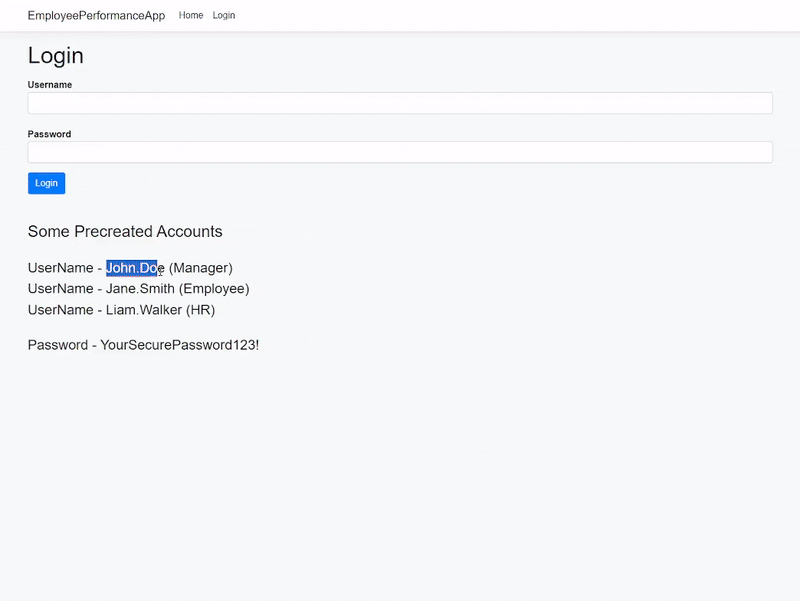Select the Login navbar link
800x601 pixels.
[224, 15]
